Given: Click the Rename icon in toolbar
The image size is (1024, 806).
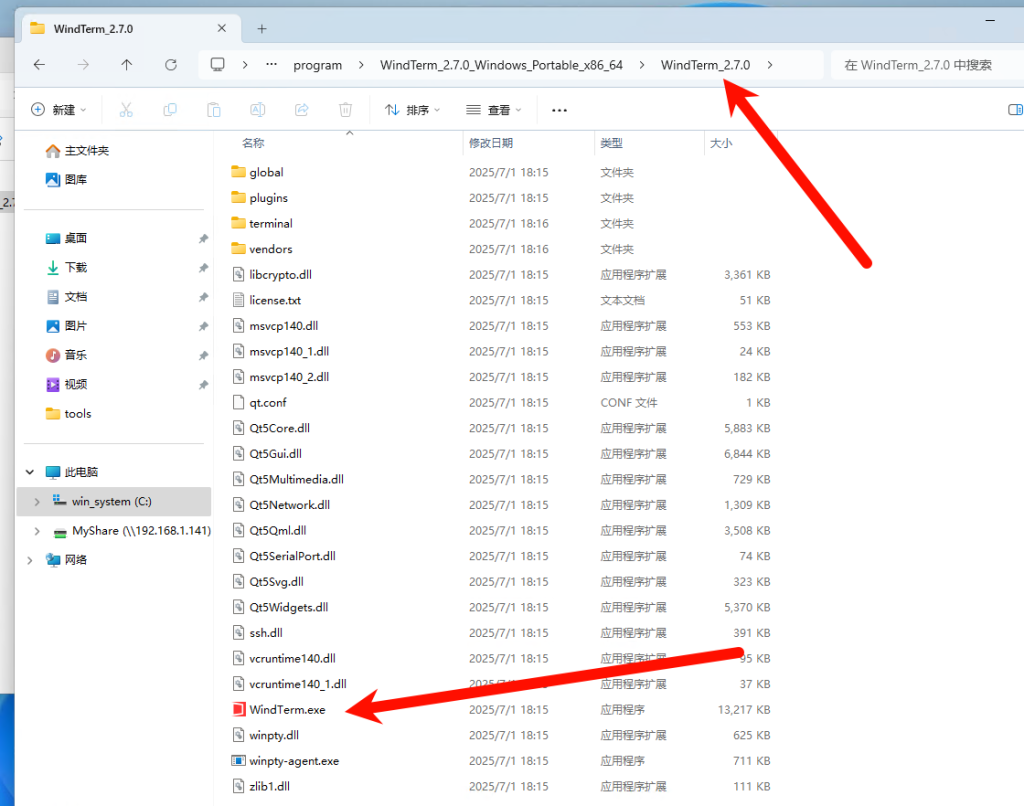Looking at the screenshot, I should click(257, 110).
